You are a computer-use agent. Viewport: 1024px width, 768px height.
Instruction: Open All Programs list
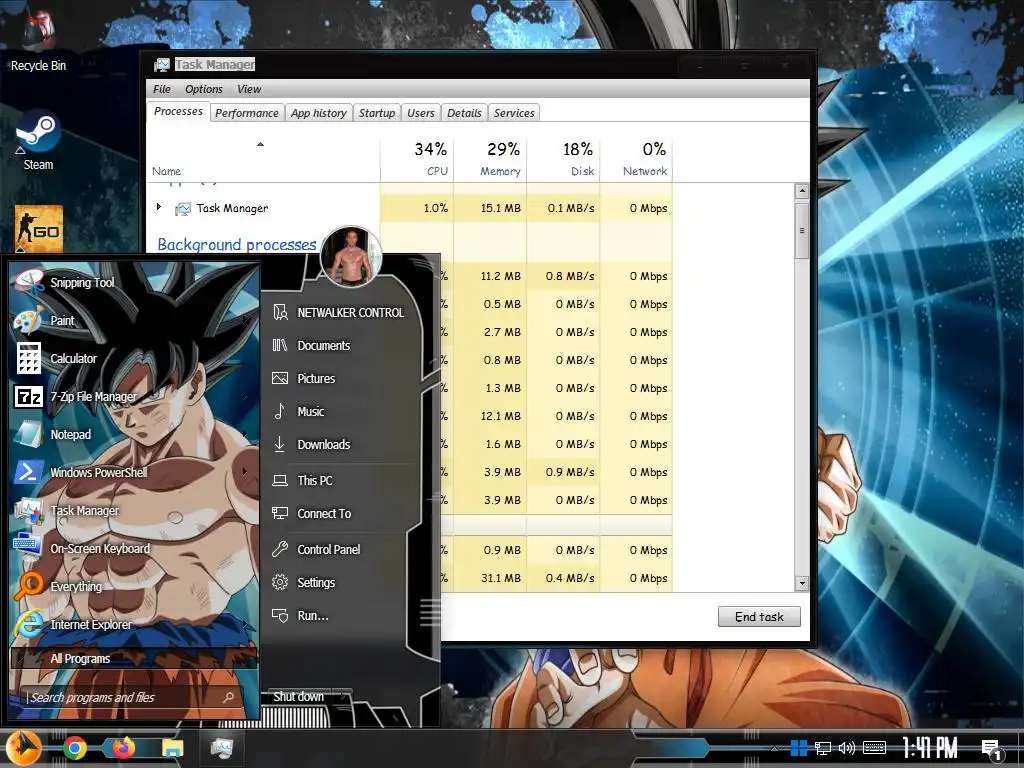[x=134, y=658]
